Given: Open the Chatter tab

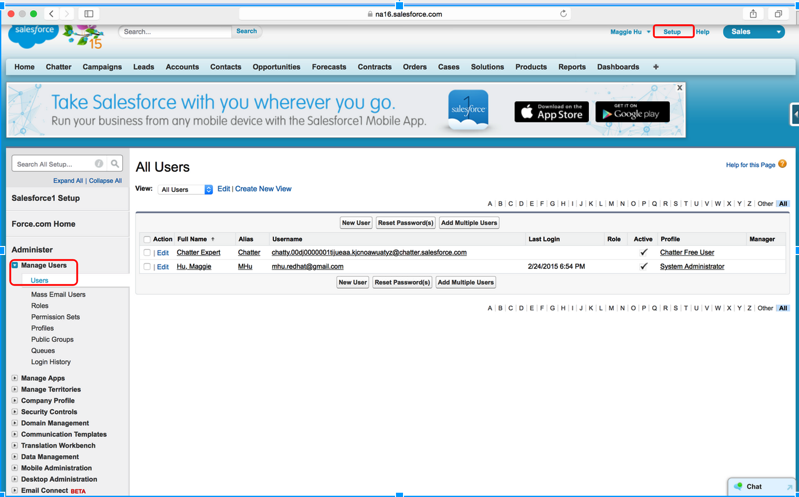Looking at the screenshot, I should click(x=59, y=67).
